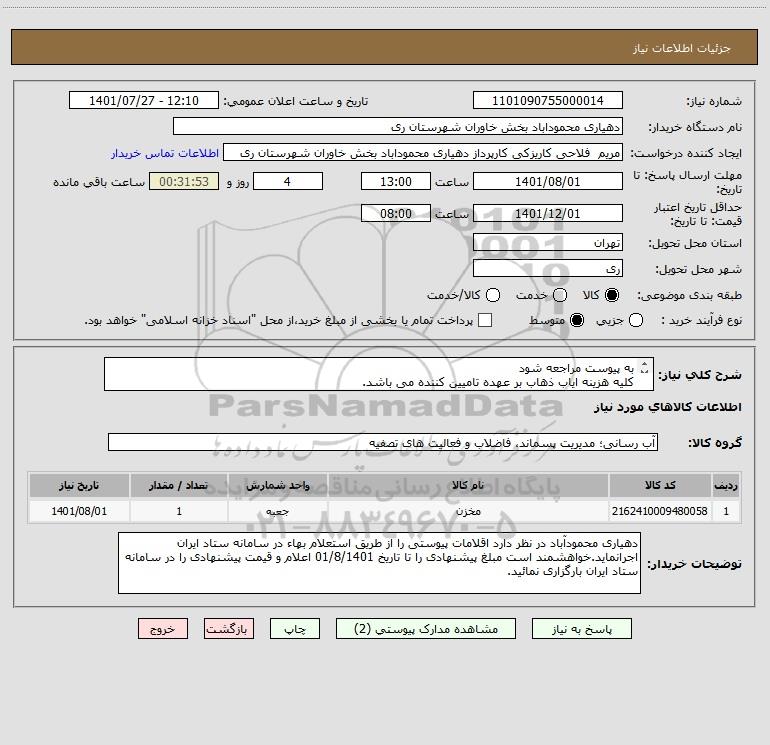Click the واحد شمارش column header
770x745 pixels.
[277, 485]
